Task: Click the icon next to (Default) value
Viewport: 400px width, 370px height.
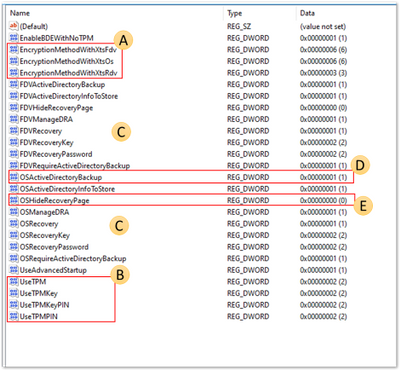Action: tap(14, 26)
